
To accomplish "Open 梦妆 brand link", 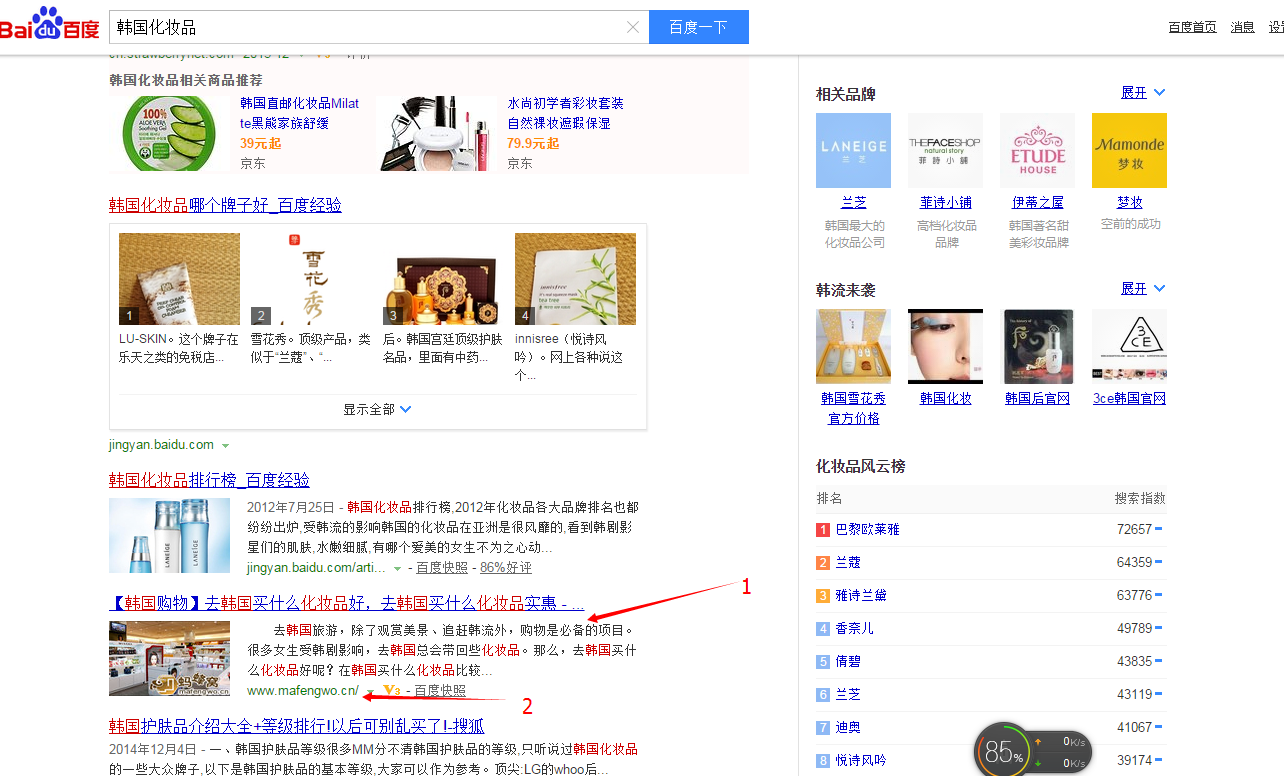I will [x=1130, y=202].
